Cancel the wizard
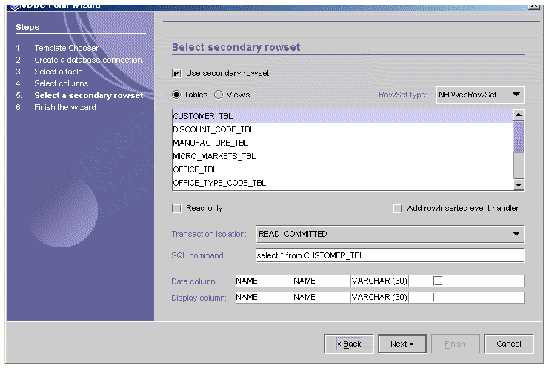The image size is (549, 368). click(509, 344)
